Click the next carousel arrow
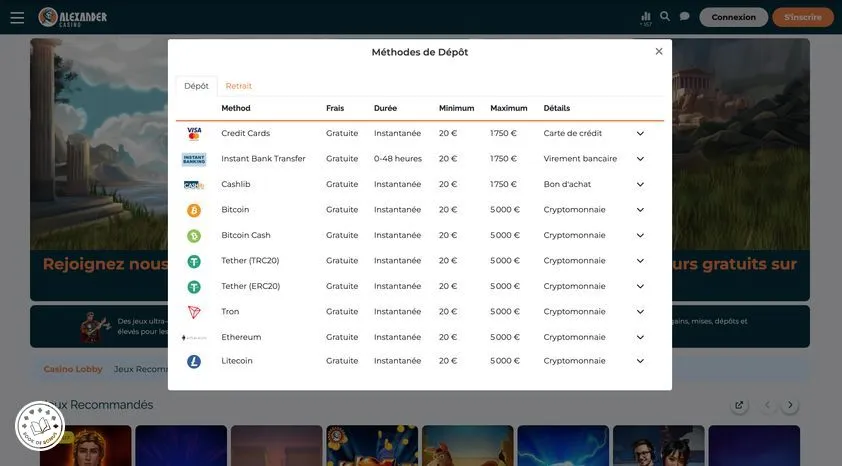842x466 pixels. click(x=790, y=405)
